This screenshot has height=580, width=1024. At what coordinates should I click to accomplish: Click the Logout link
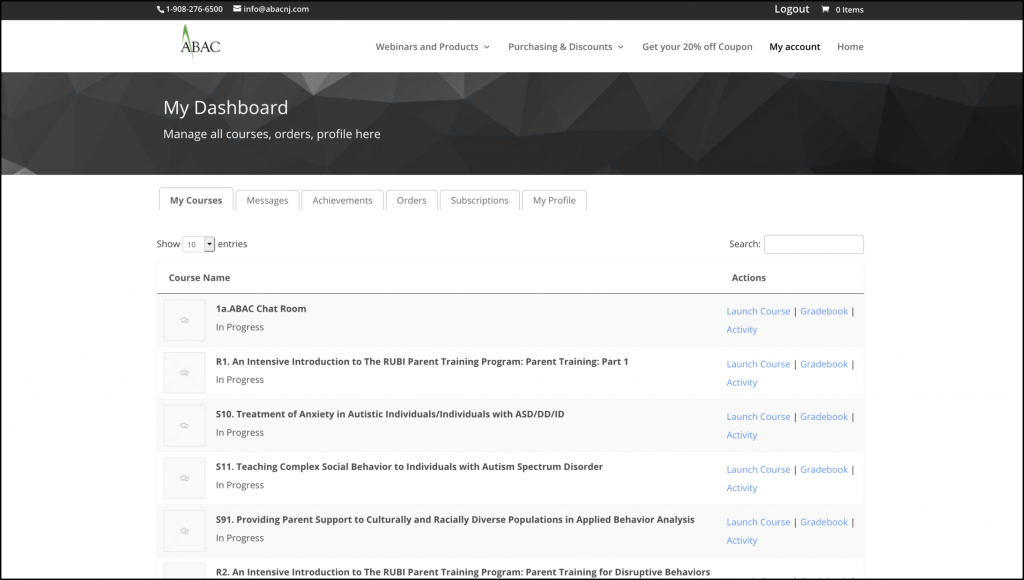click(791, 9)
